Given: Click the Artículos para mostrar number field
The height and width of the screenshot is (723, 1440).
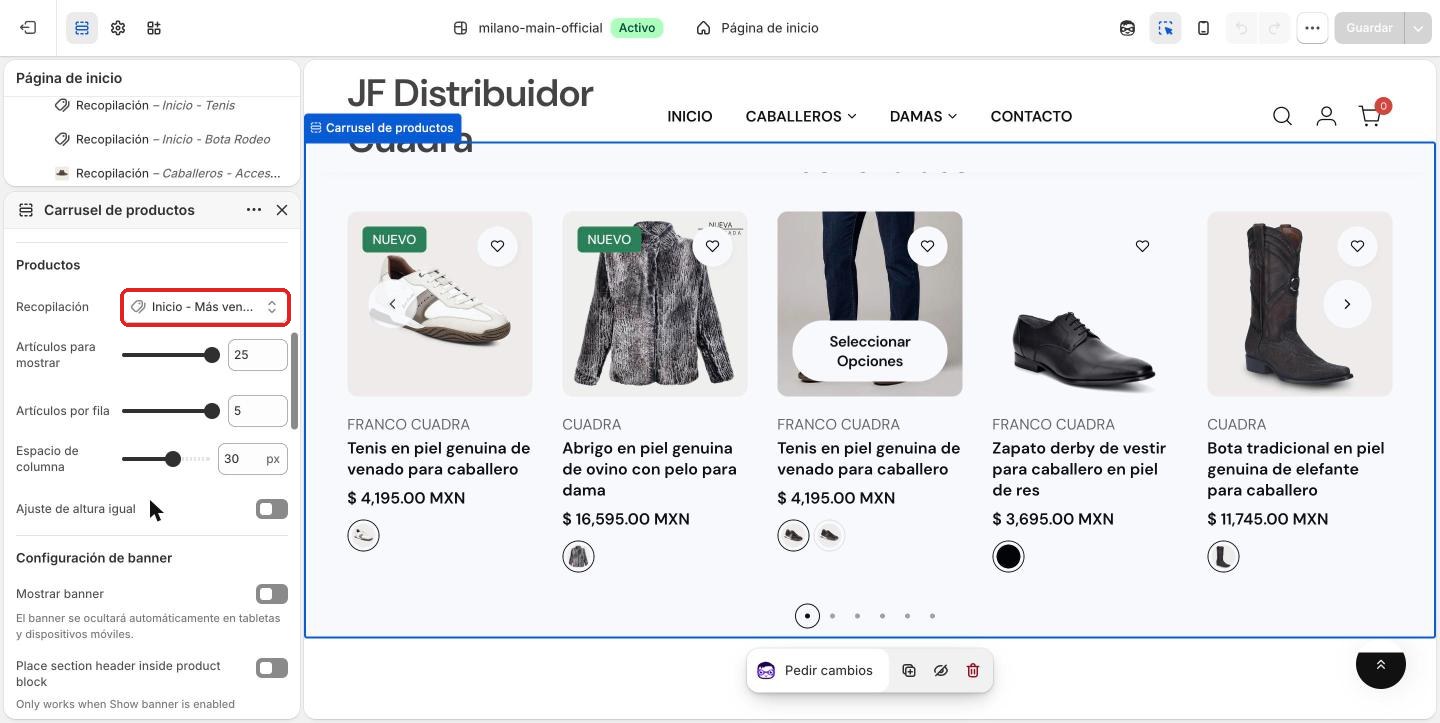Looking at the screenshot, I should point(257,355).
